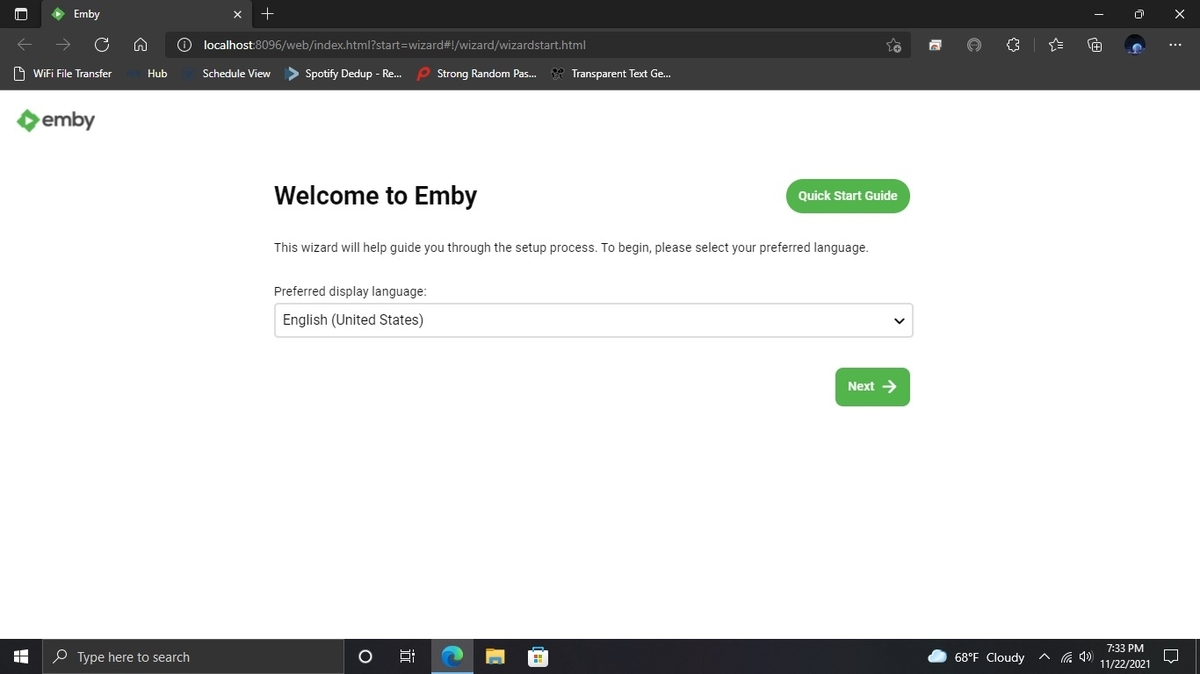The image size is (1200, 674).
Task: Click the circular gray extension icon
Action: pos(974,45)
